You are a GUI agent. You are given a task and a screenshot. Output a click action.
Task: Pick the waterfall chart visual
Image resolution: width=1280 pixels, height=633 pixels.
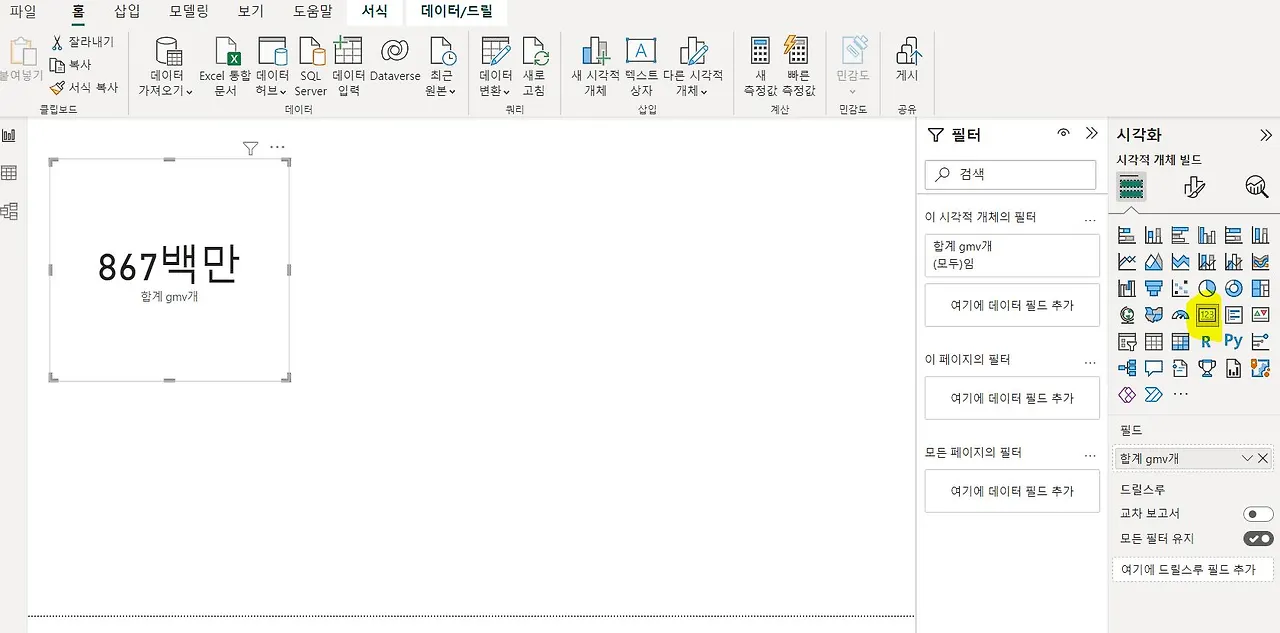coord(1127,288)
